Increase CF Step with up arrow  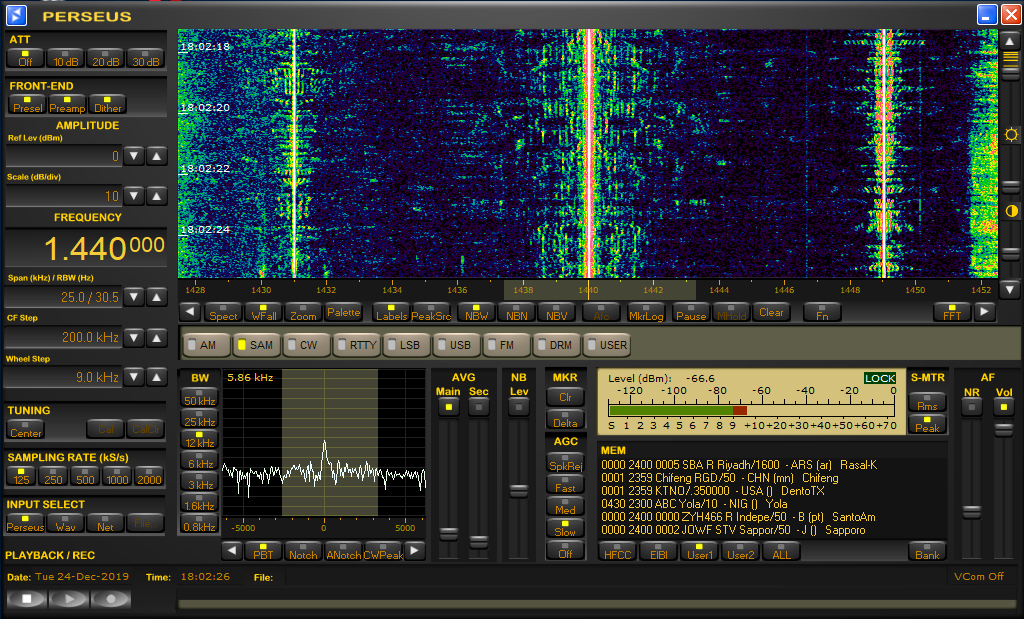[x=157, y=337]
